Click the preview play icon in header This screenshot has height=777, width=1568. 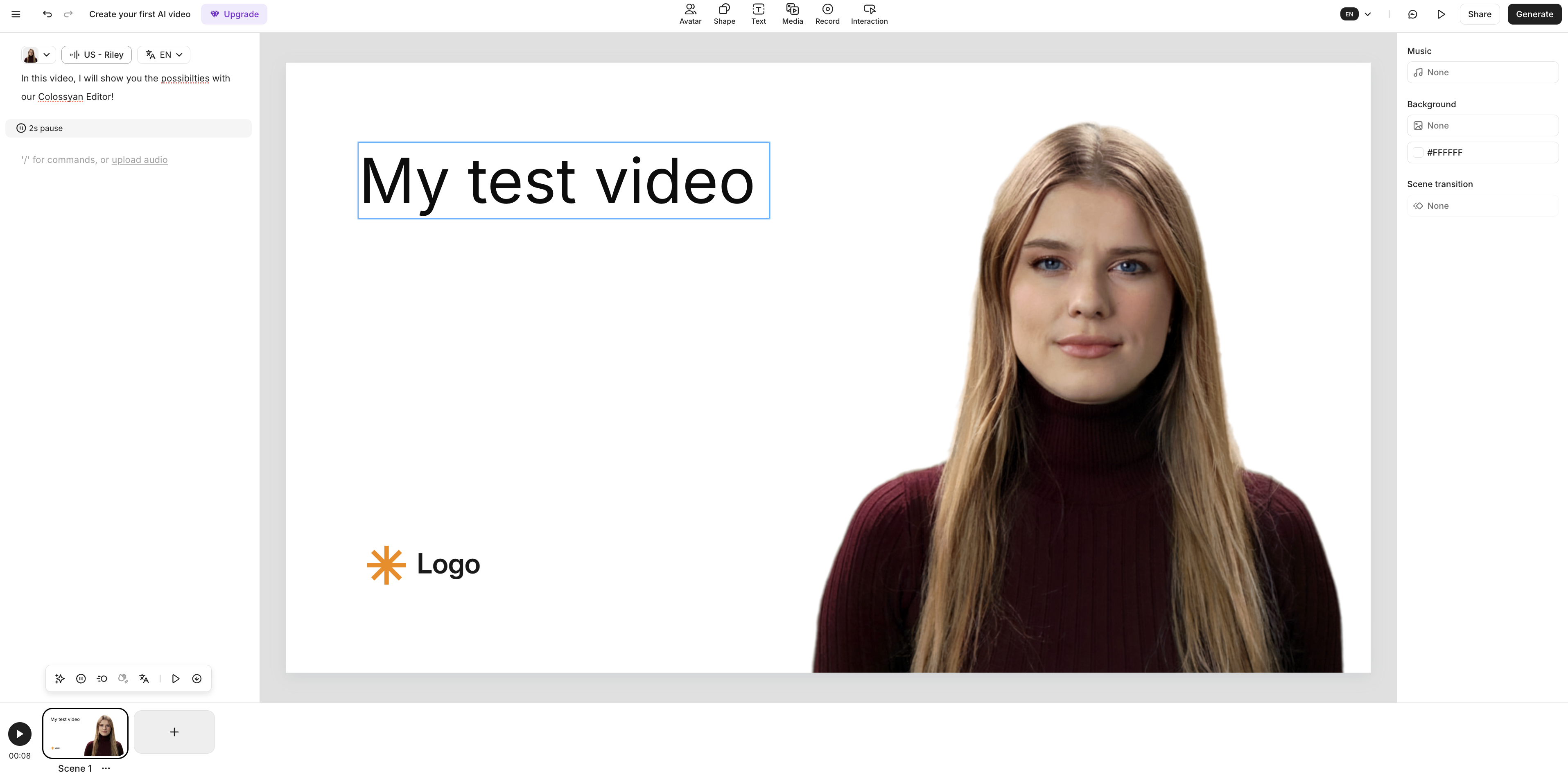pyautogui.click(x=1441, y=14)
